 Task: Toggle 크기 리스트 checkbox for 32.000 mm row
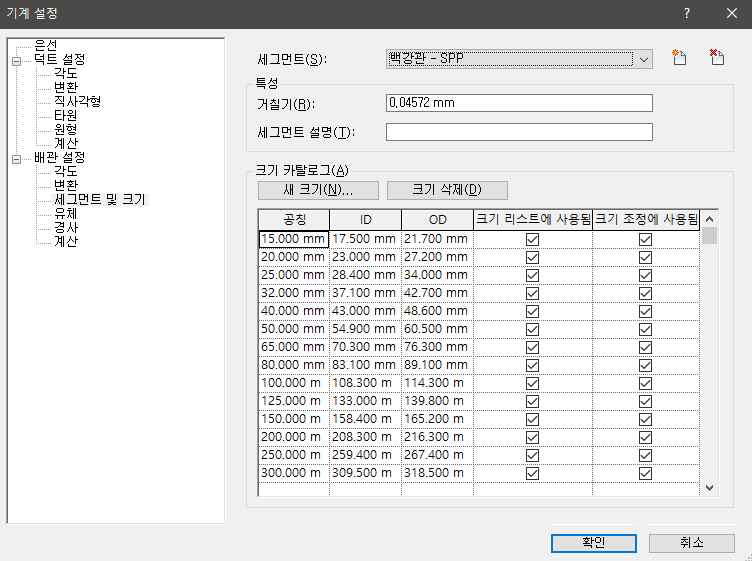pos(532,293)
